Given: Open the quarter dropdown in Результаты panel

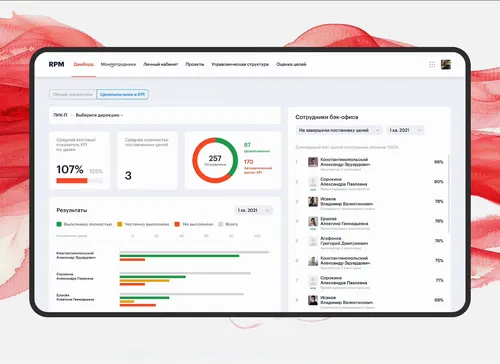Looking at the screenshot, I should point(253,210).
